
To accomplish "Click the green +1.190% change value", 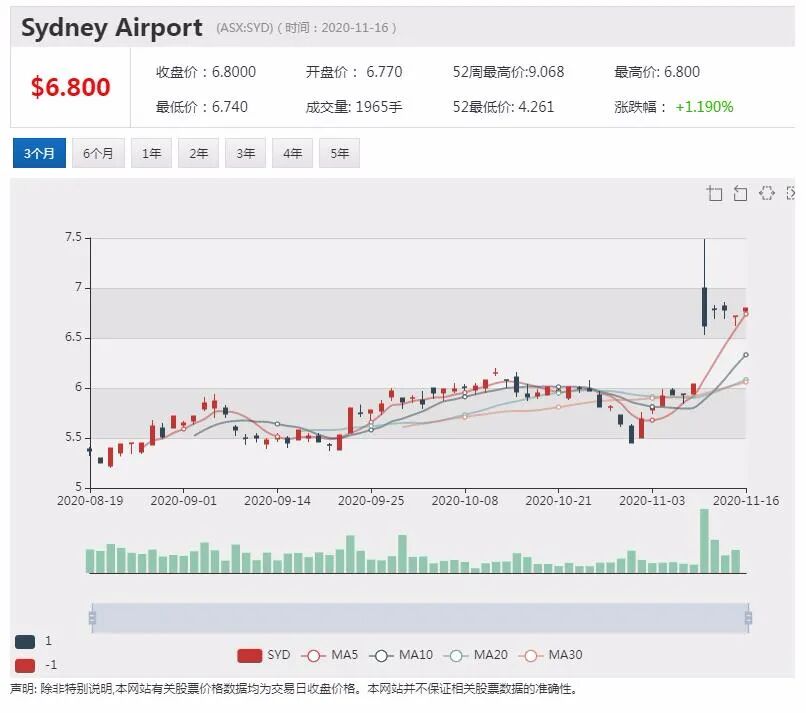I will point(704,107).
